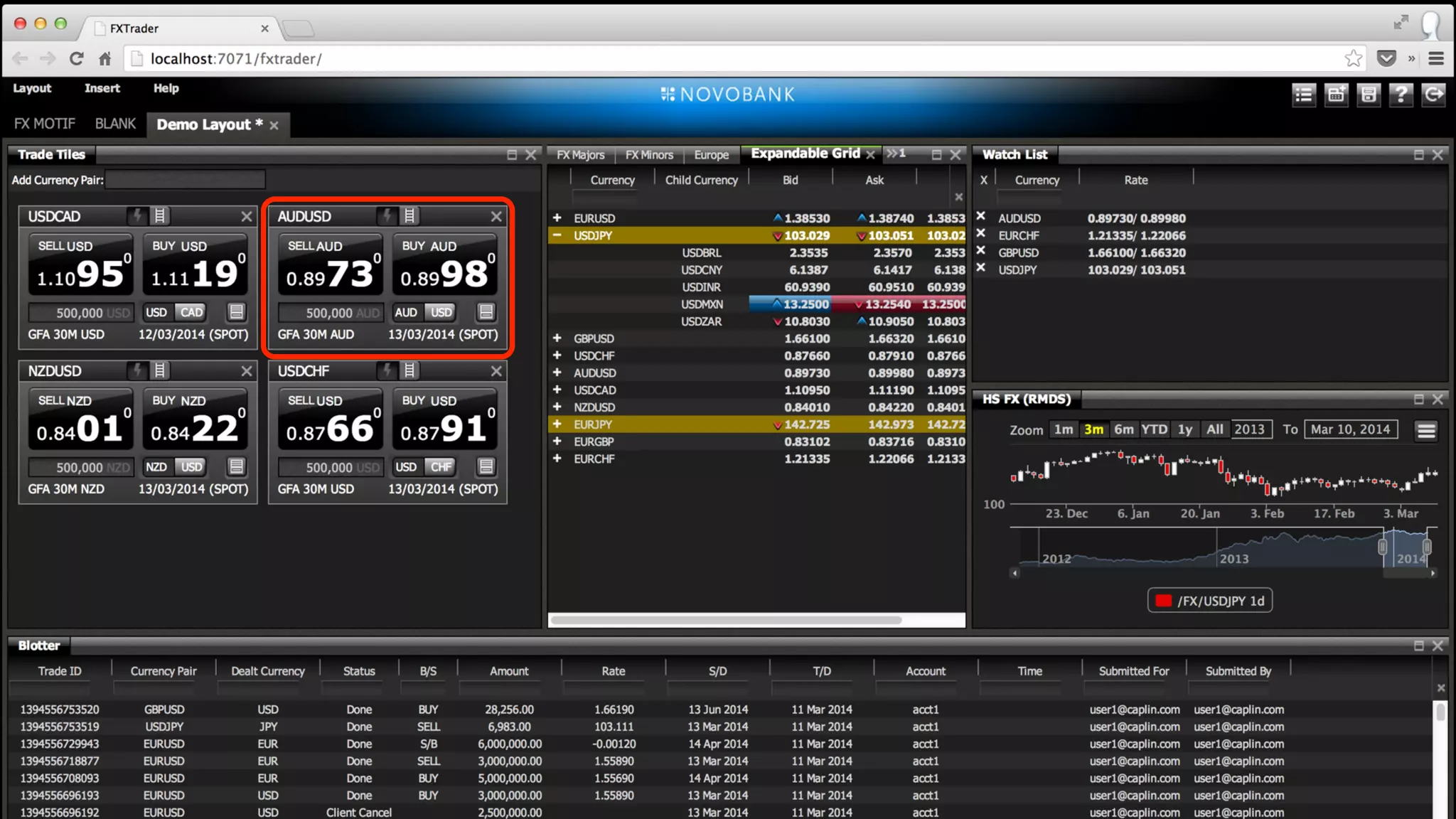
Task: Collapse the USDJPY row in grid
Action: point(557,235)
